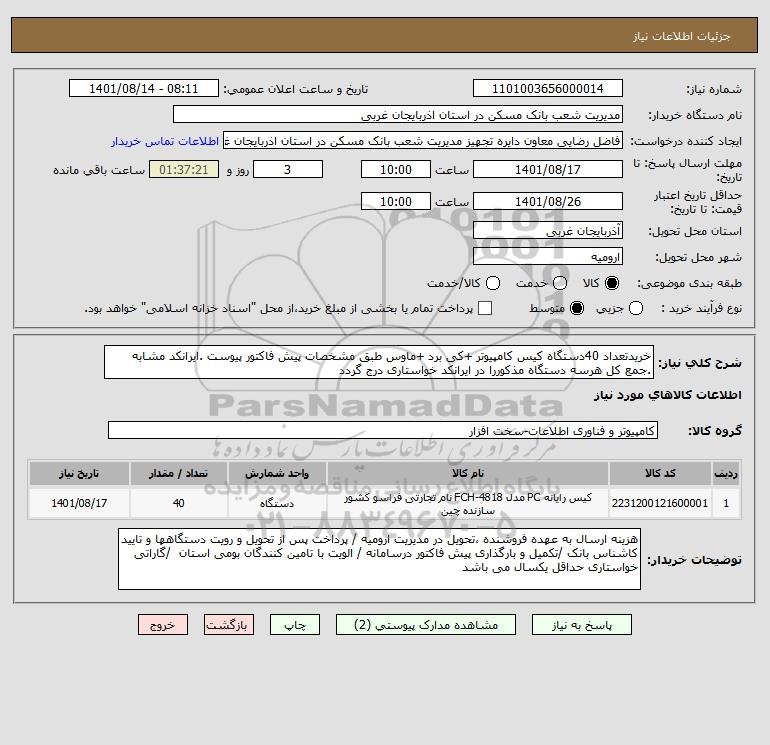Viewport: 770px width, 745px height.
Task: Click the پاسخ به نیاز button
Action: click(x=581, y=625)
